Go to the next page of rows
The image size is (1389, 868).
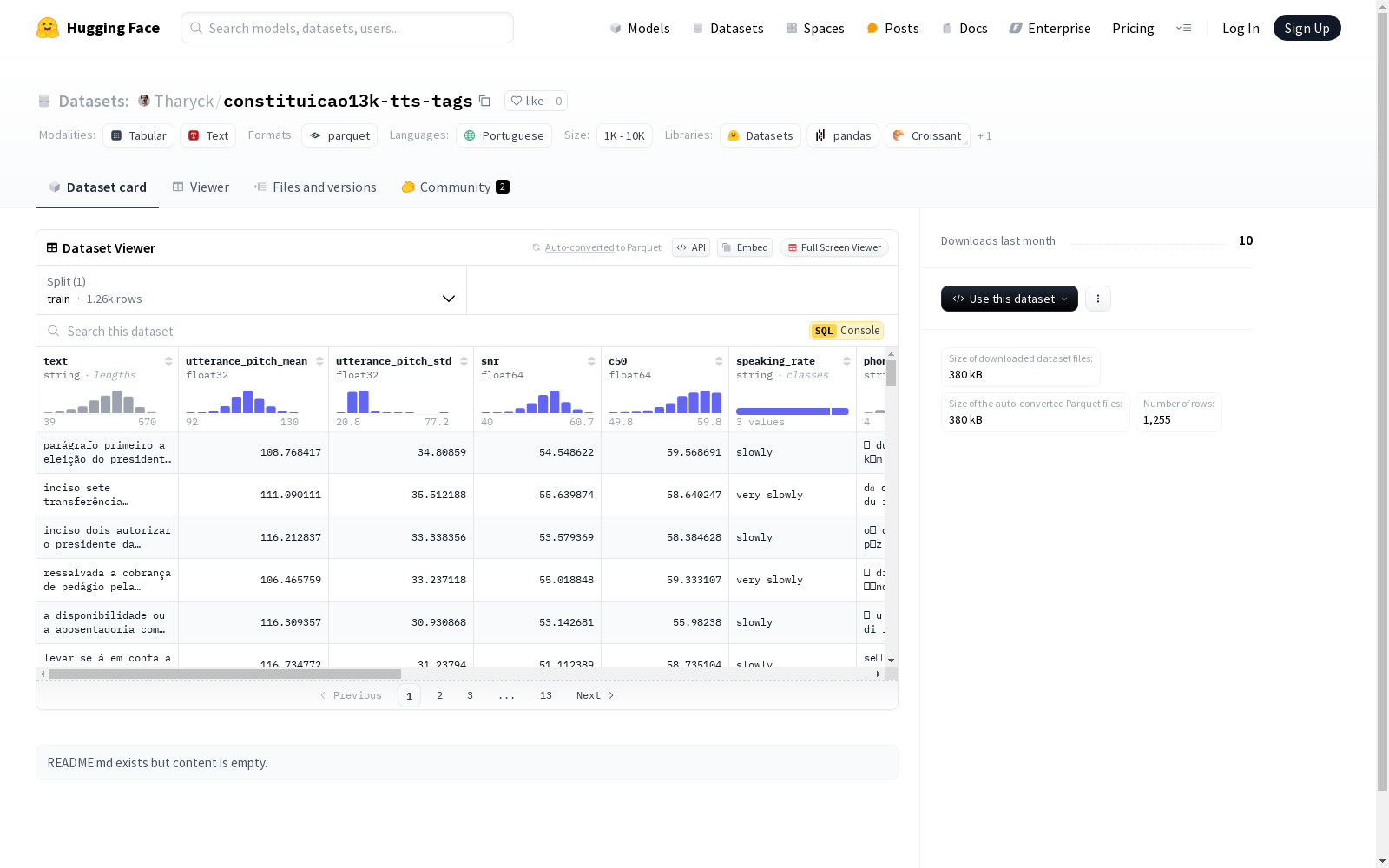[596, 695]
